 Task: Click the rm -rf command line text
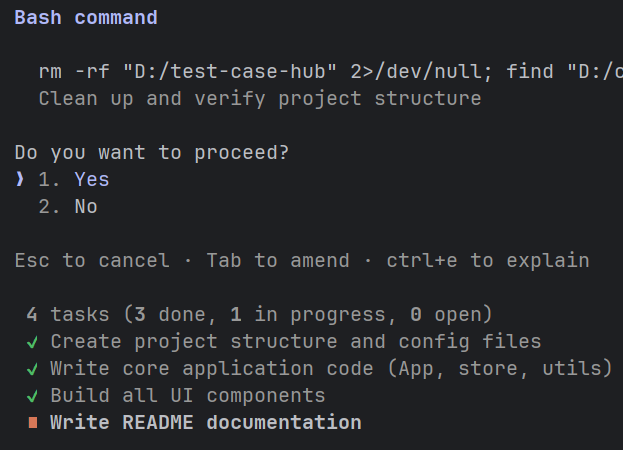coord(331,72)
